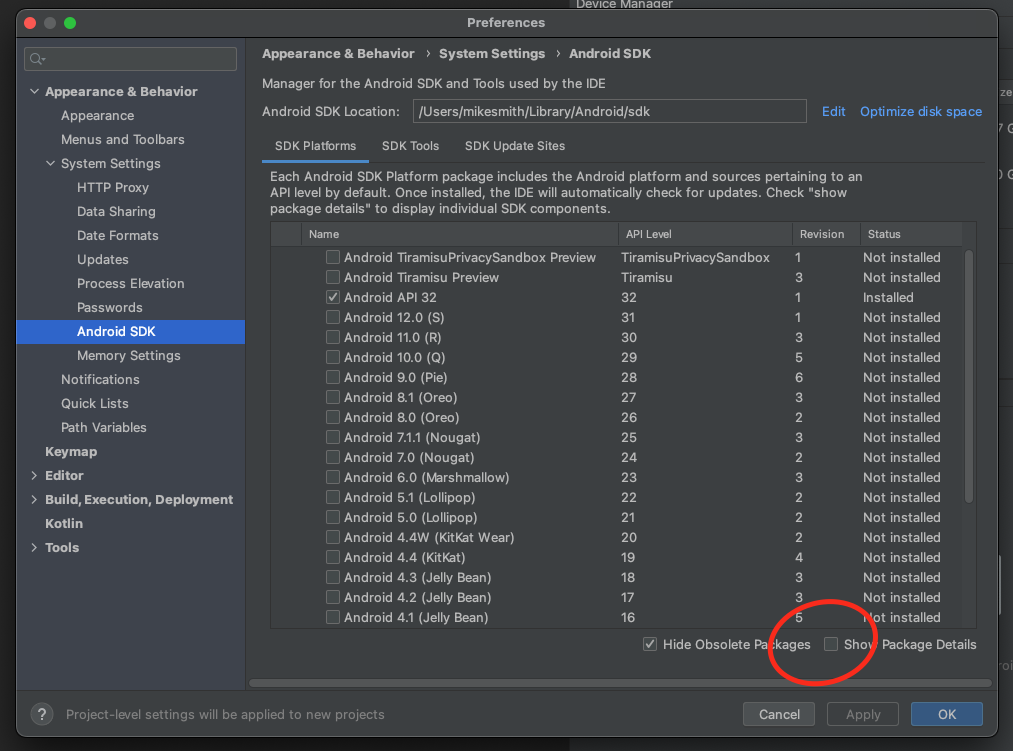
Task: Click the Appearance & Behavior breadcrumb
Action: point(339,54)
